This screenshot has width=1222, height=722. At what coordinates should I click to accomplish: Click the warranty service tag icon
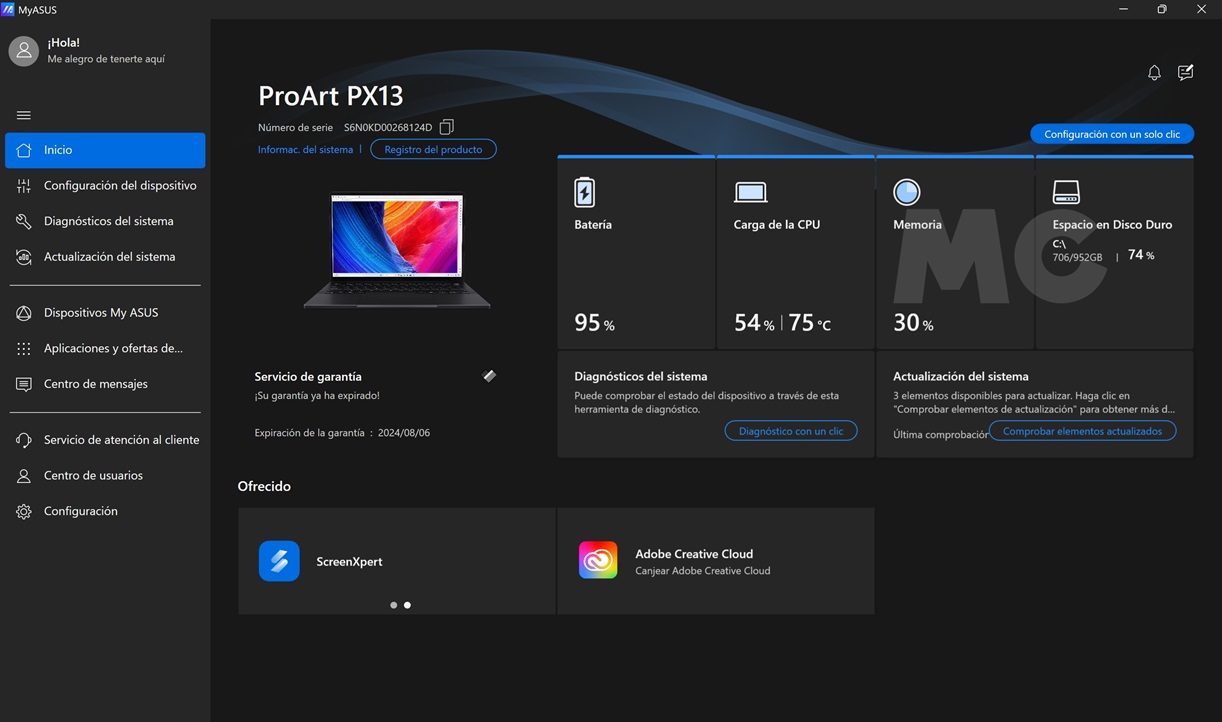click(489, 376)
